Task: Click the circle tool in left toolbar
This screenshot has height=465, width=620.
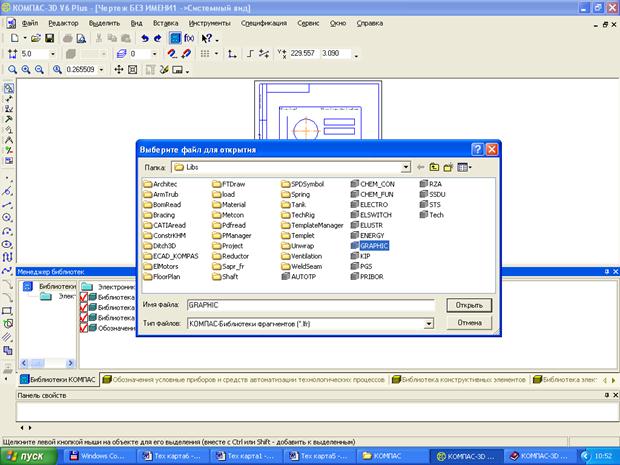Action: (x=7, y=218)
